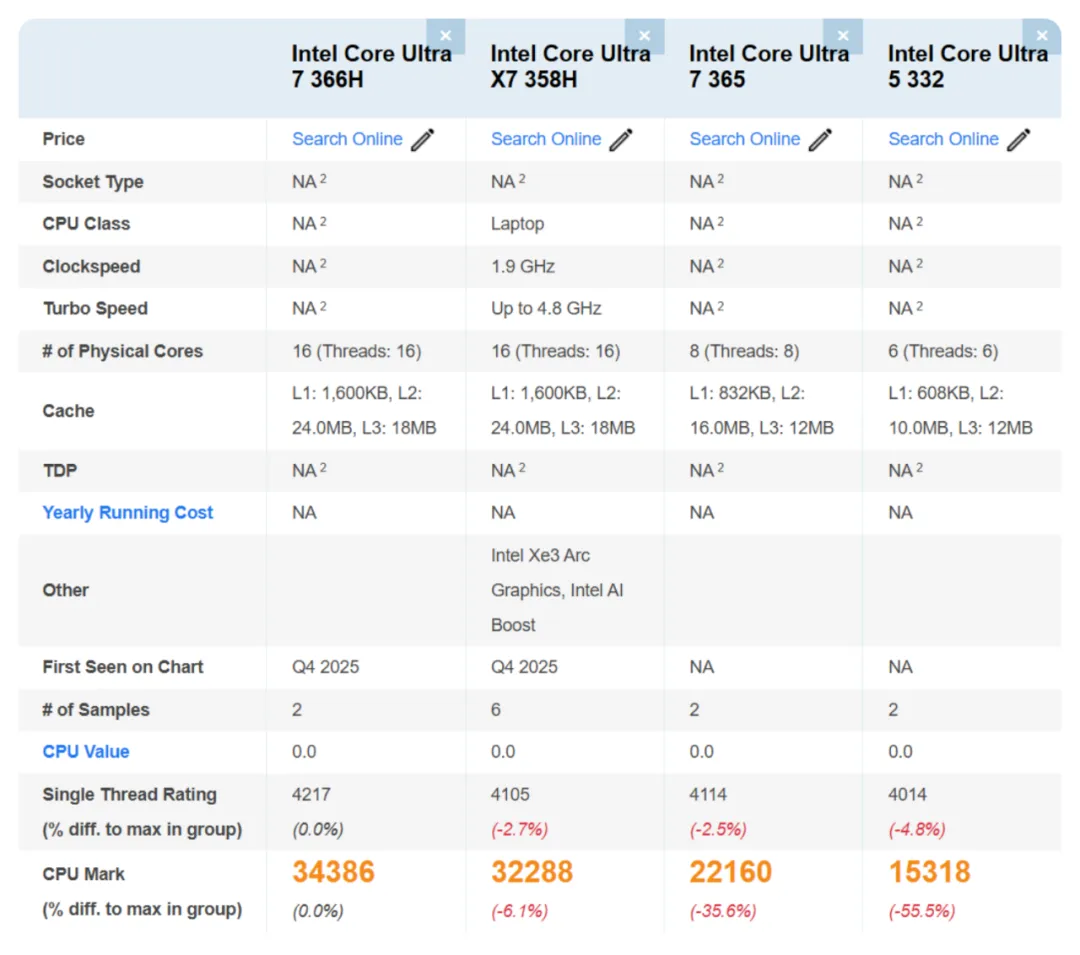Open the CPU Value link
The image size is (1080, 955).
[85, 751]
